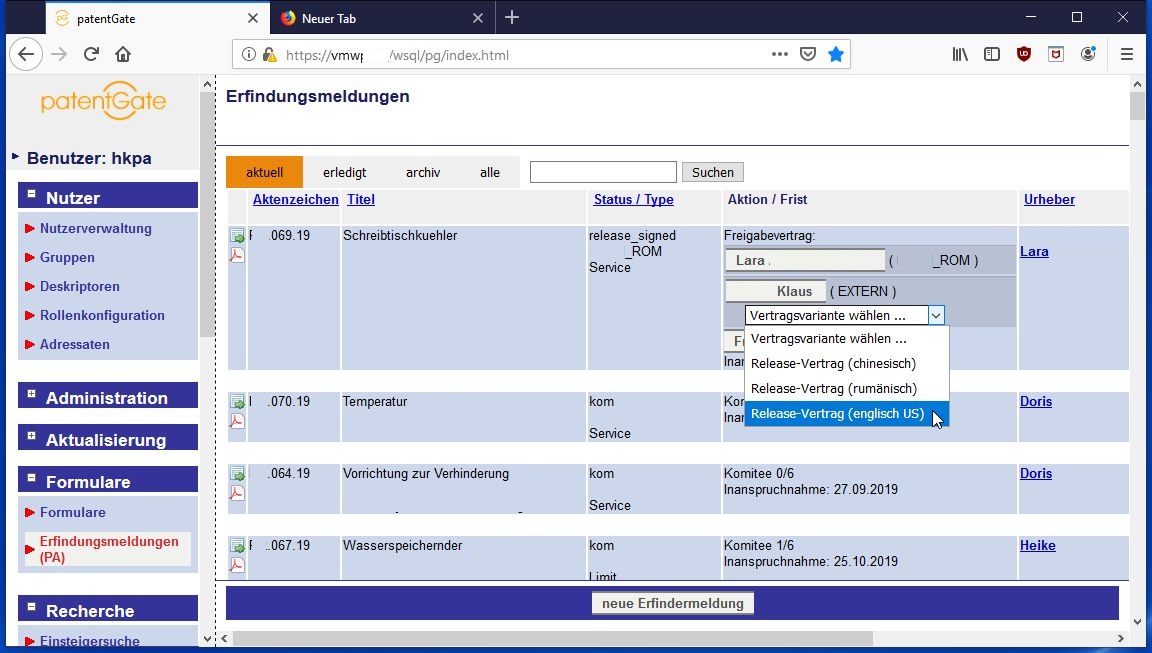Viewport: 1152px width, 653px height.
Task: Click the Klaus button in Freigabevertrag
Action: (776, 292)
